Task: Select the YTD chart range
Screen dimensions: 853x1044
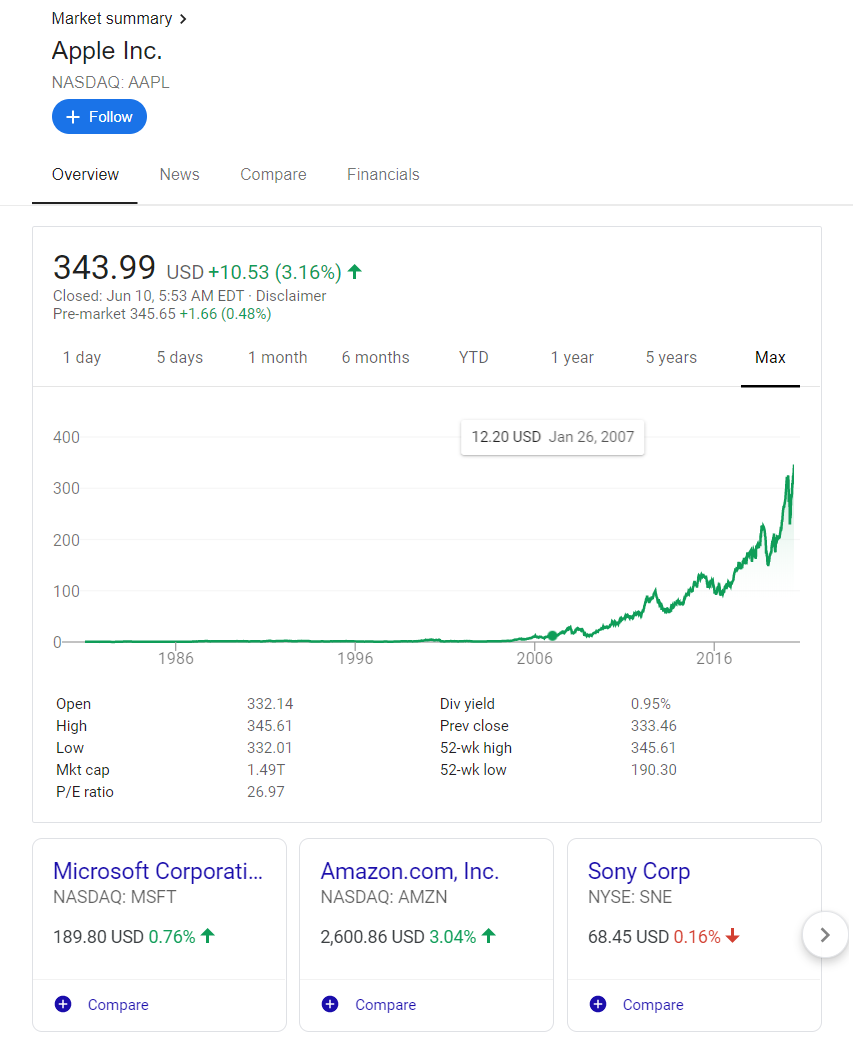Action: point(473,357)
